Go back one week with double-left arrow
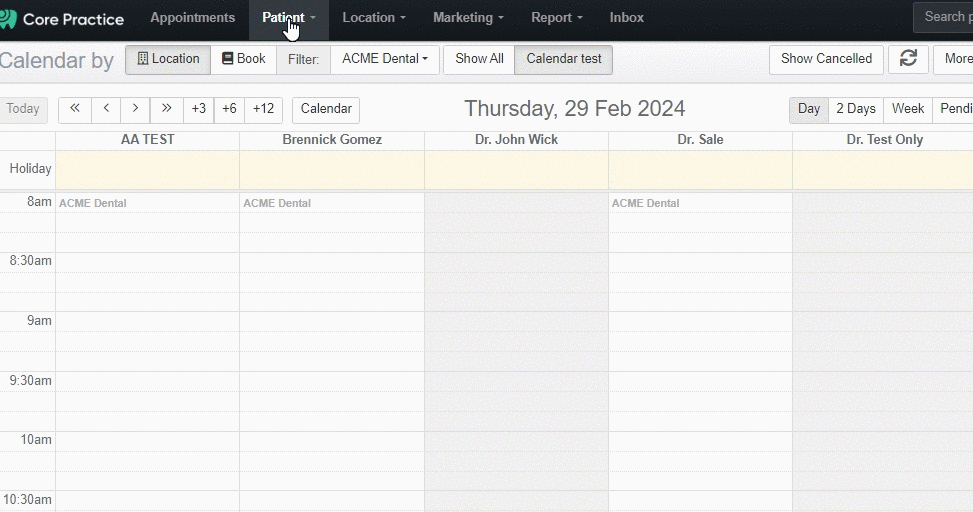 (75, 109)
